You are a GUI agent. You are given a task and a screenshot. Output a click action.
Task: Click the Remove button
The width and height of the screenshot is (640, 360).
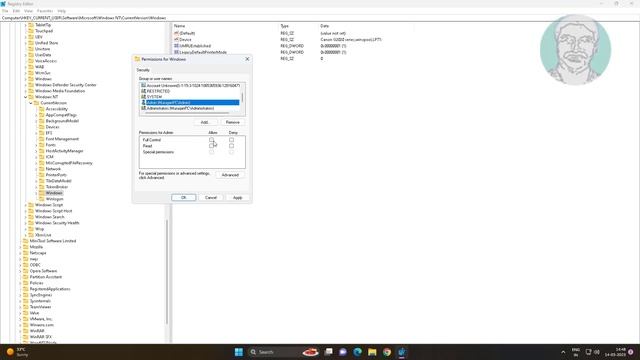[233, 122]
